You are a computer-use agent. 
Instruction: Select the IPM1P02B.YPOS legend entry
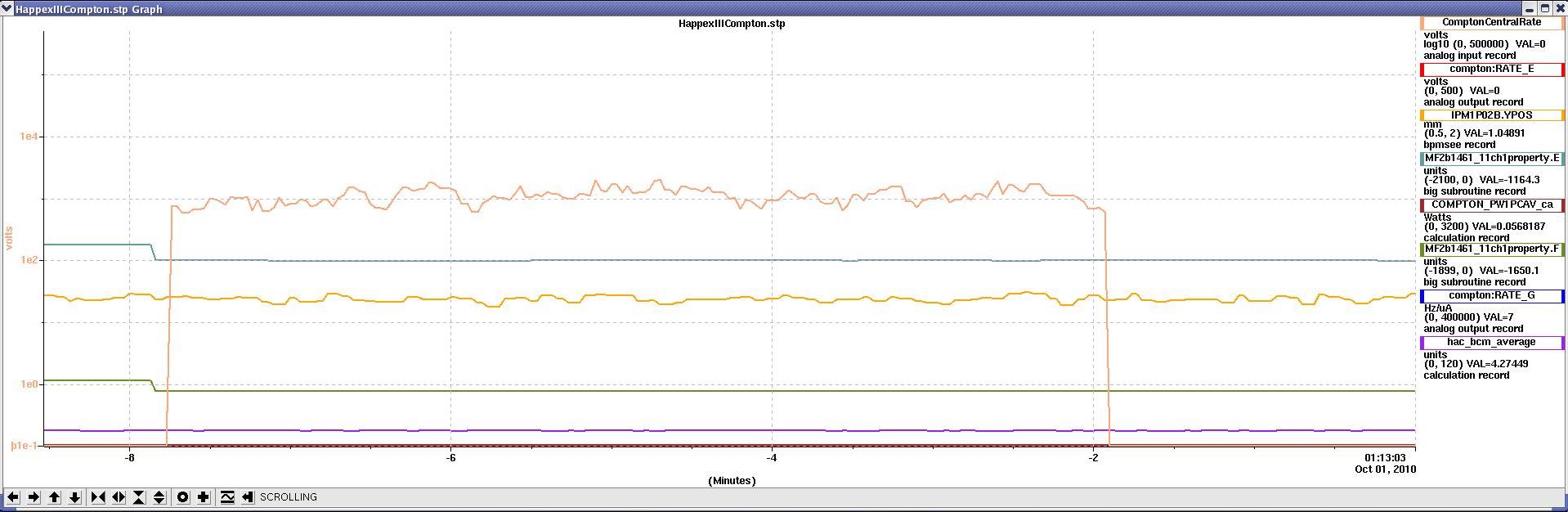[1492, 115]
